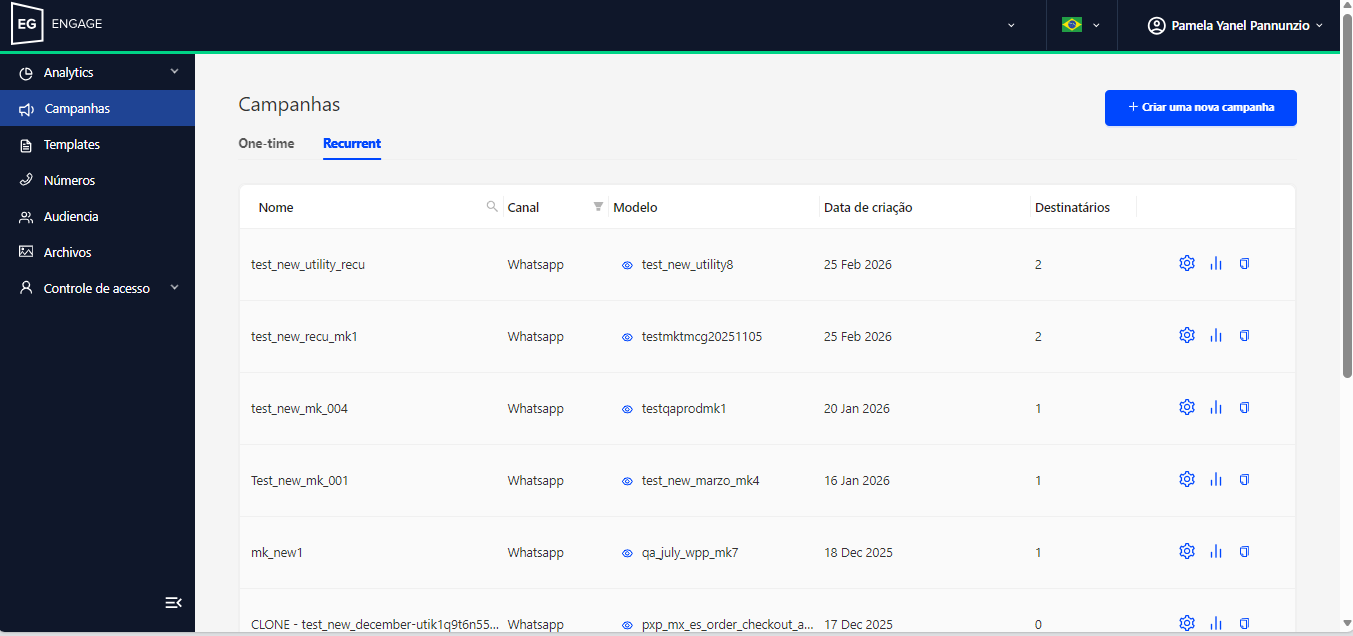
Task: Open settings gear for mk_new1 campaign
Action: (x=1187, y=552)
